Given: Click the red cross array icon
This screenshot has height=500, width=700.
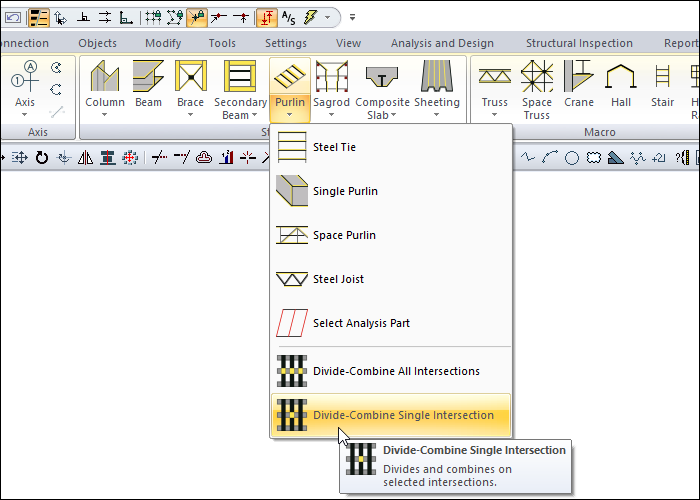Looking at the screenshot, I should point(129,157).
